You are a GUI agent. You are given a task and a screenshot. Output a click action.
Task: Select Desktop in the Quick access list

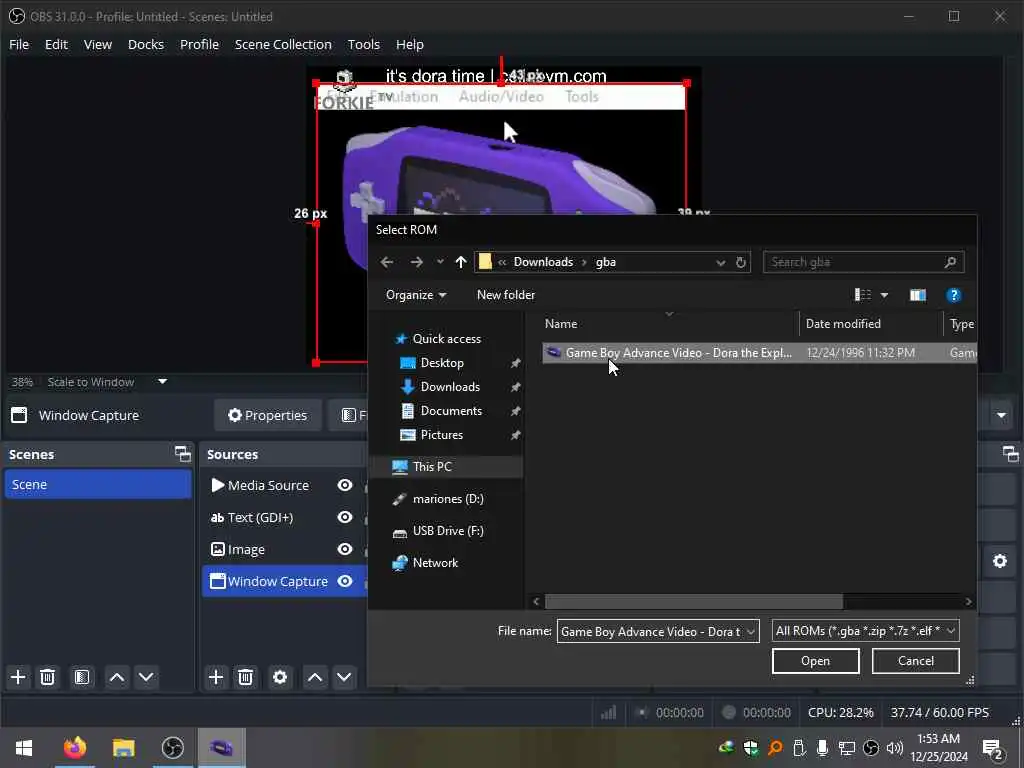coord(442,362)
